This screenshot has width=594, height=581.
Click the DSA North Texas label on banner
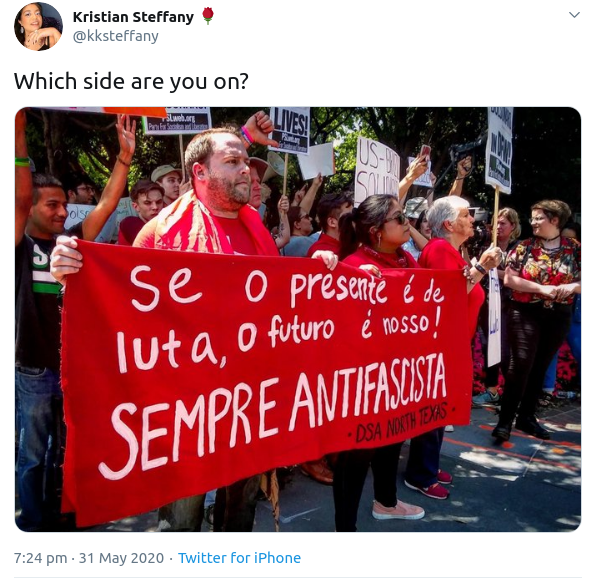[402, 423]
